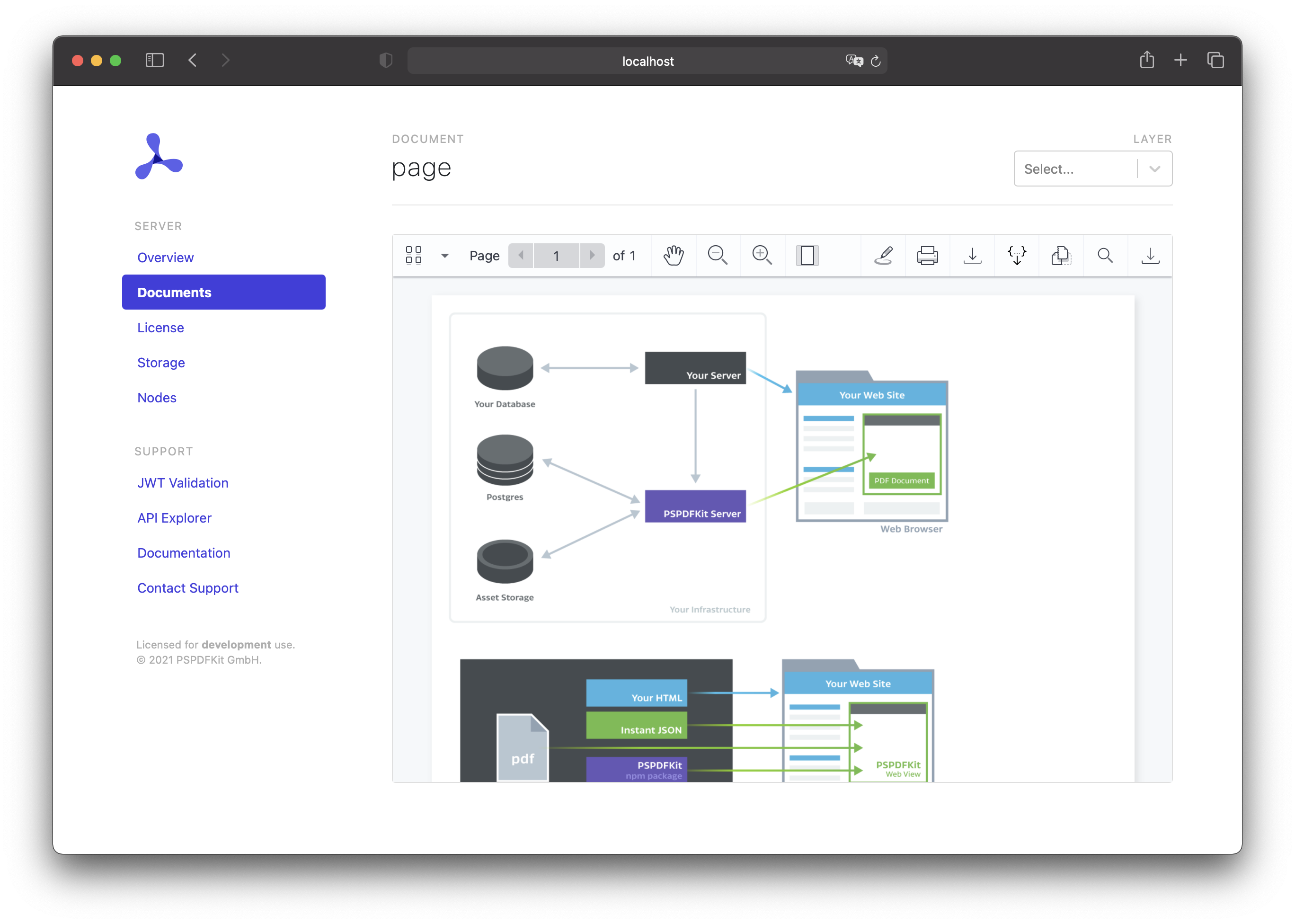1295x924 pixels.
Task: Zoom out of the document
Action: [718, 256]
